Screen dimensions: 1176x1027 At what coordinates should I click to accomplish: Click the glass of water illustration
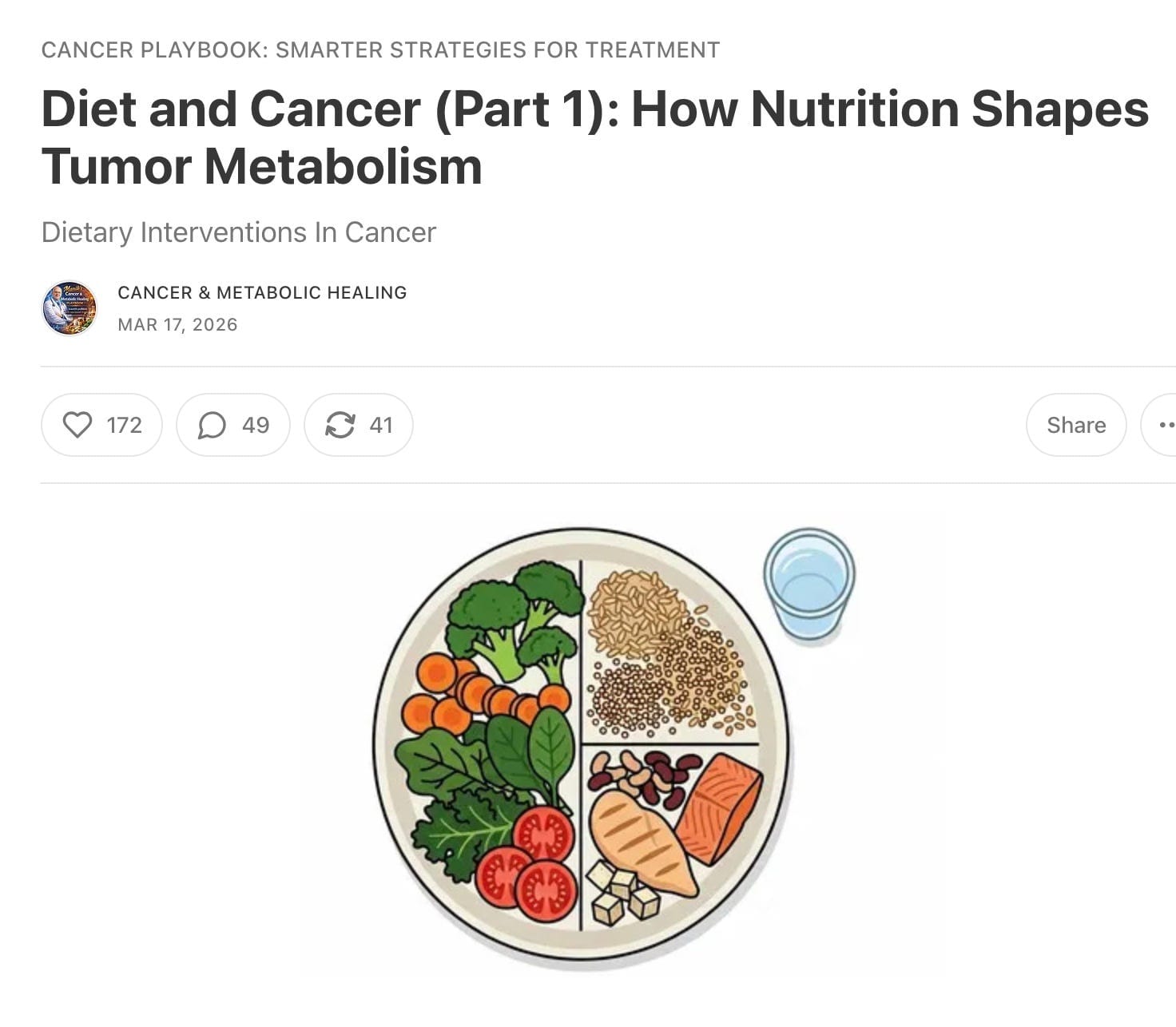pos(809,585)
